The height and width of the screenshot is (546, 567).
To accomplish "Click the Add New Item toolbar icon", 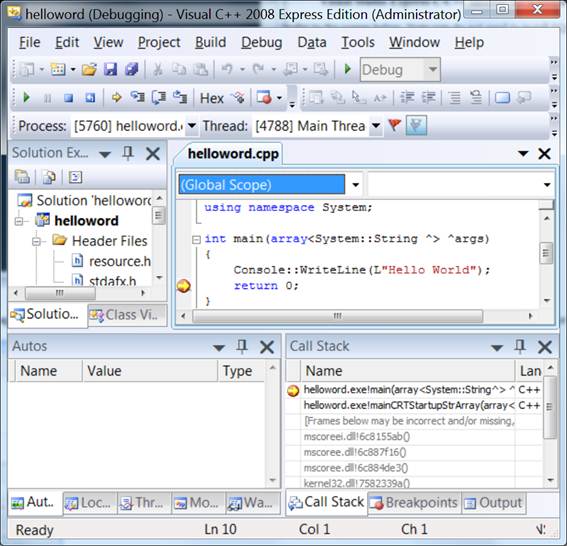I will tap(58, 69).
